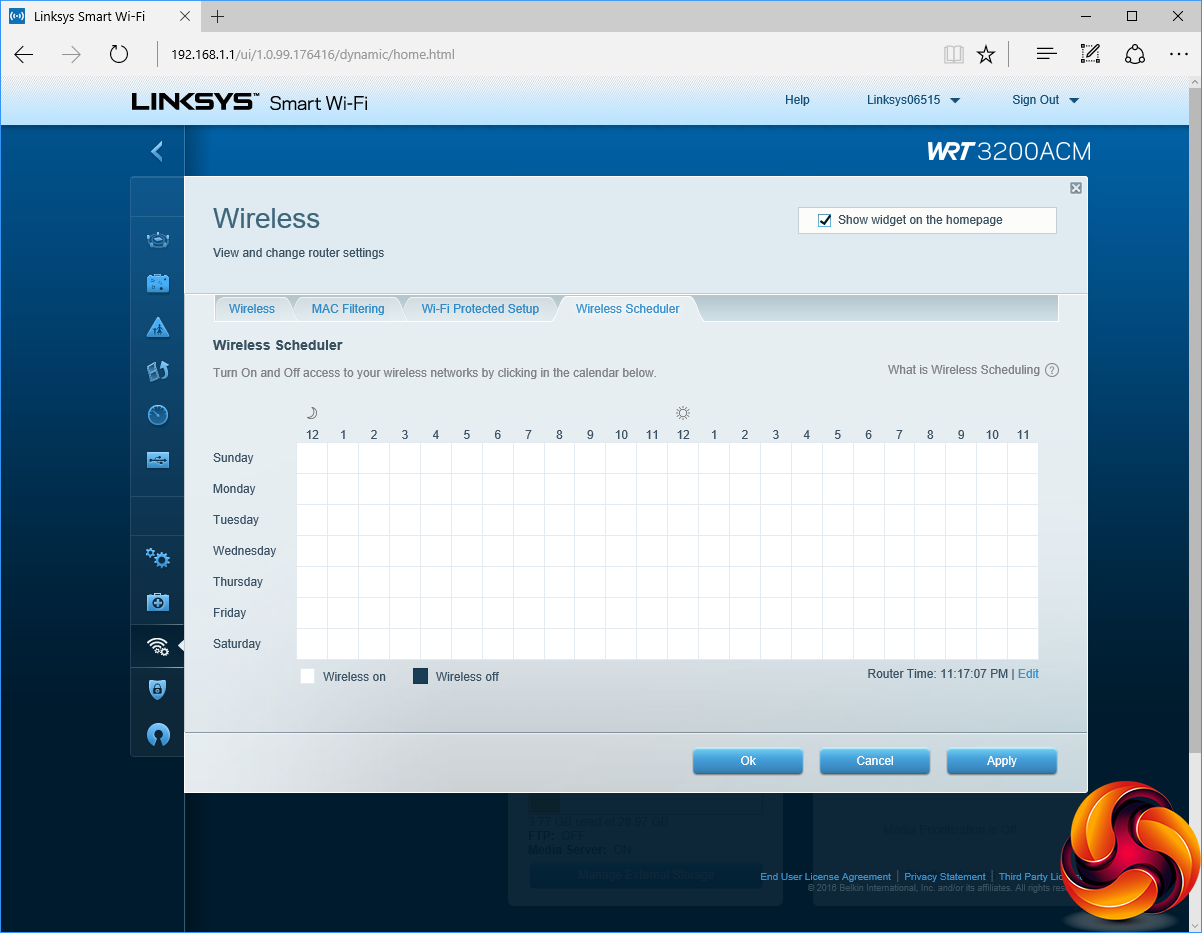The image size is (1202, 933).
Task: Open the Edge More actions menu
Action: (x=1178, y=54)
